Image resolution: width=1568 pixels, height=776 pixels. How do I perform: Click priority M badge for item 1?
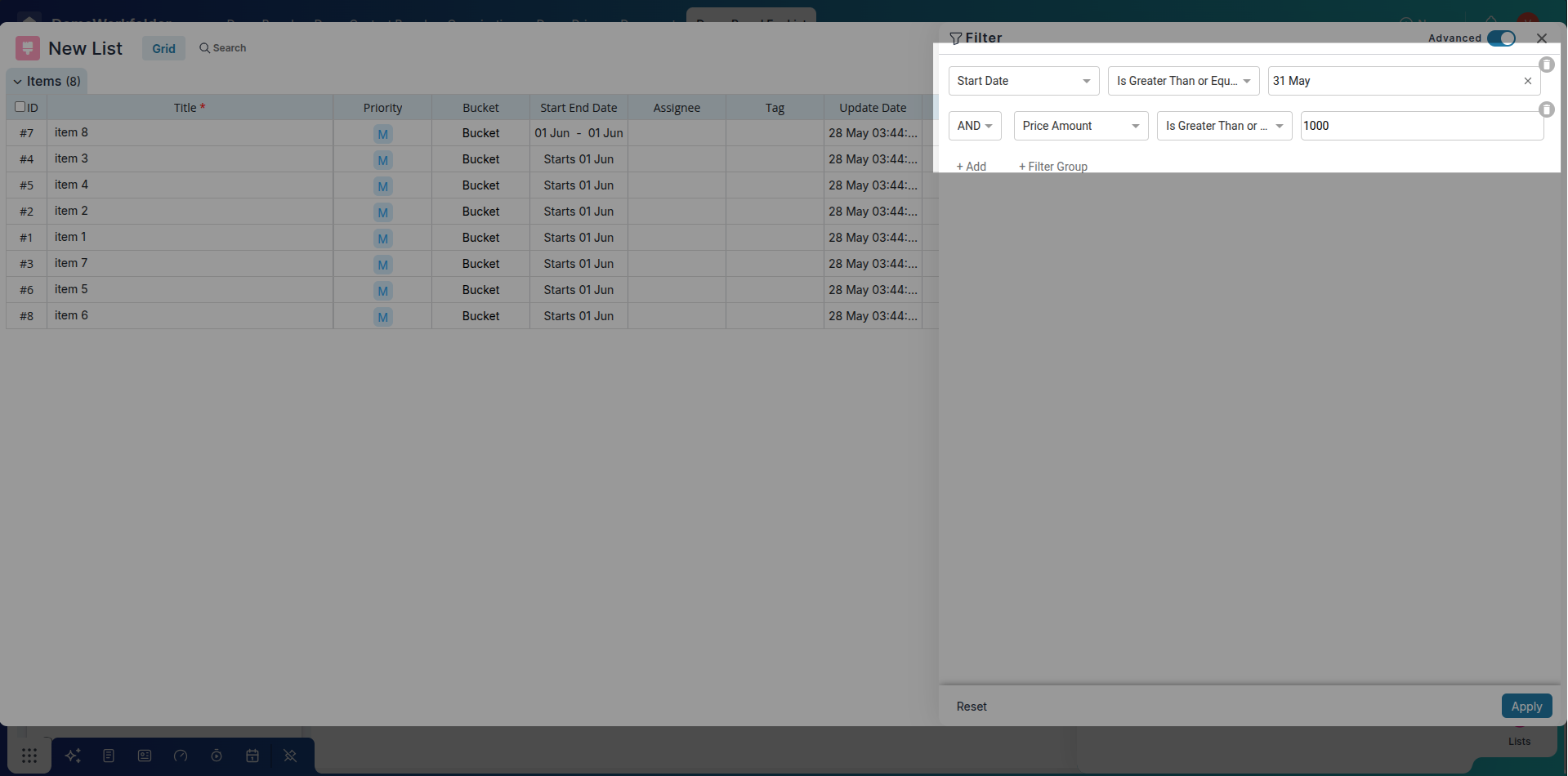[382, 239]
